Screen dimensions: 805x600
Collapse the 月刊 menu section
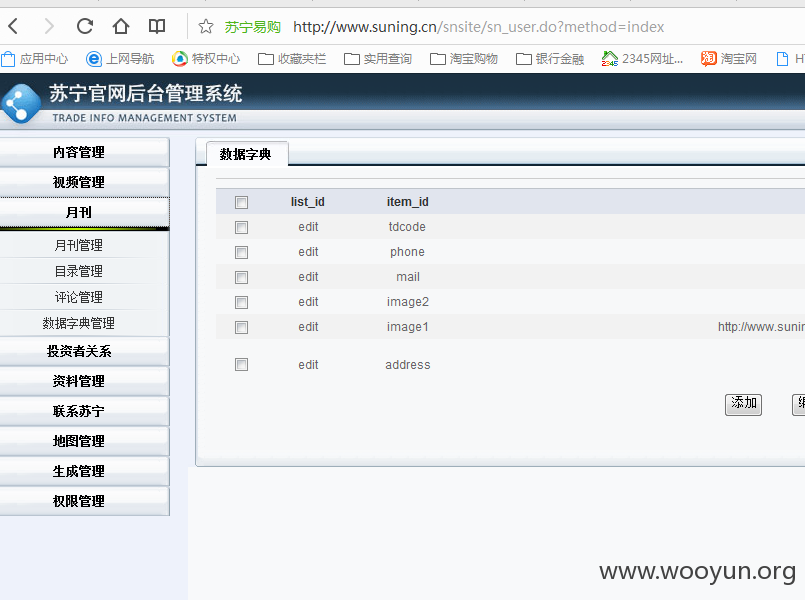click(84, 212)
